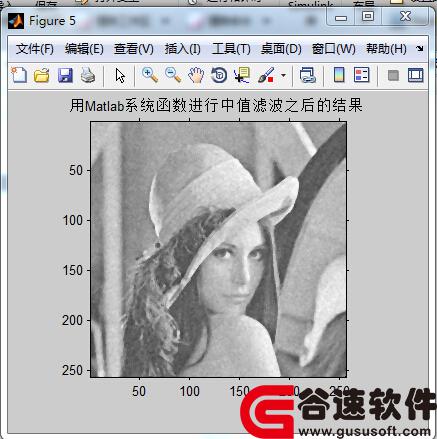
Task: Choose the Data Cursor tool
Action: tap(242, 75)
